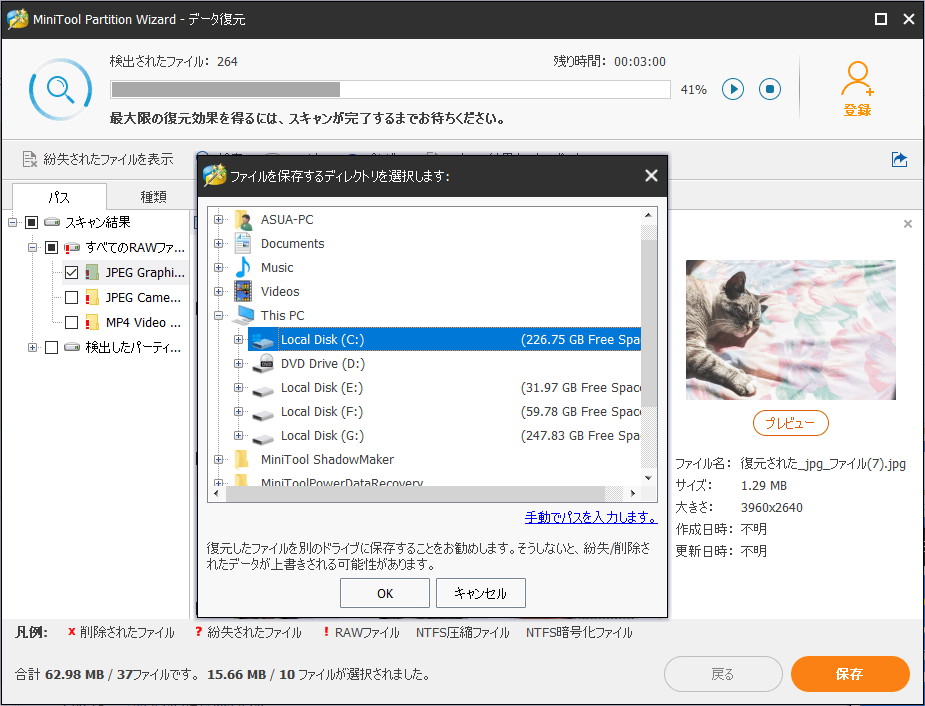925x706 pixels.
Task: Stop the scan with the stop icon
Action: coord(770,89)
